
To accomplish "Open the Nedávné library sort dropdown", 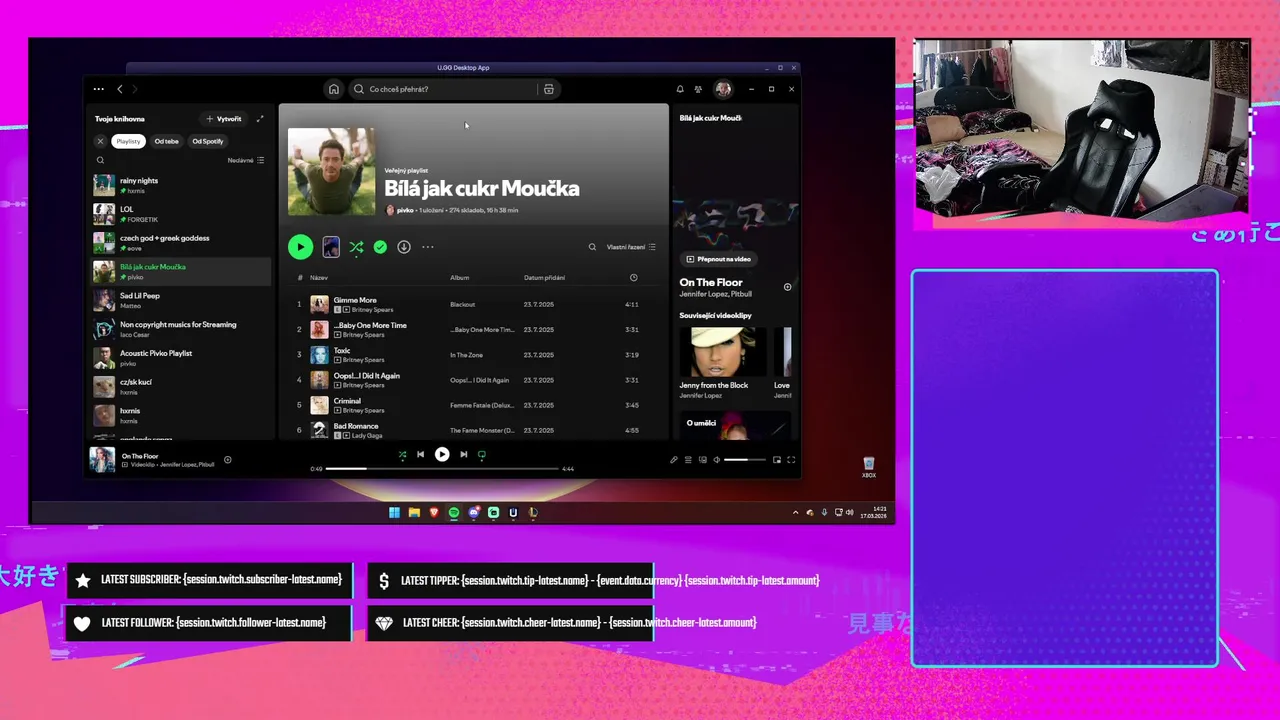I will (x=246, y=160).
